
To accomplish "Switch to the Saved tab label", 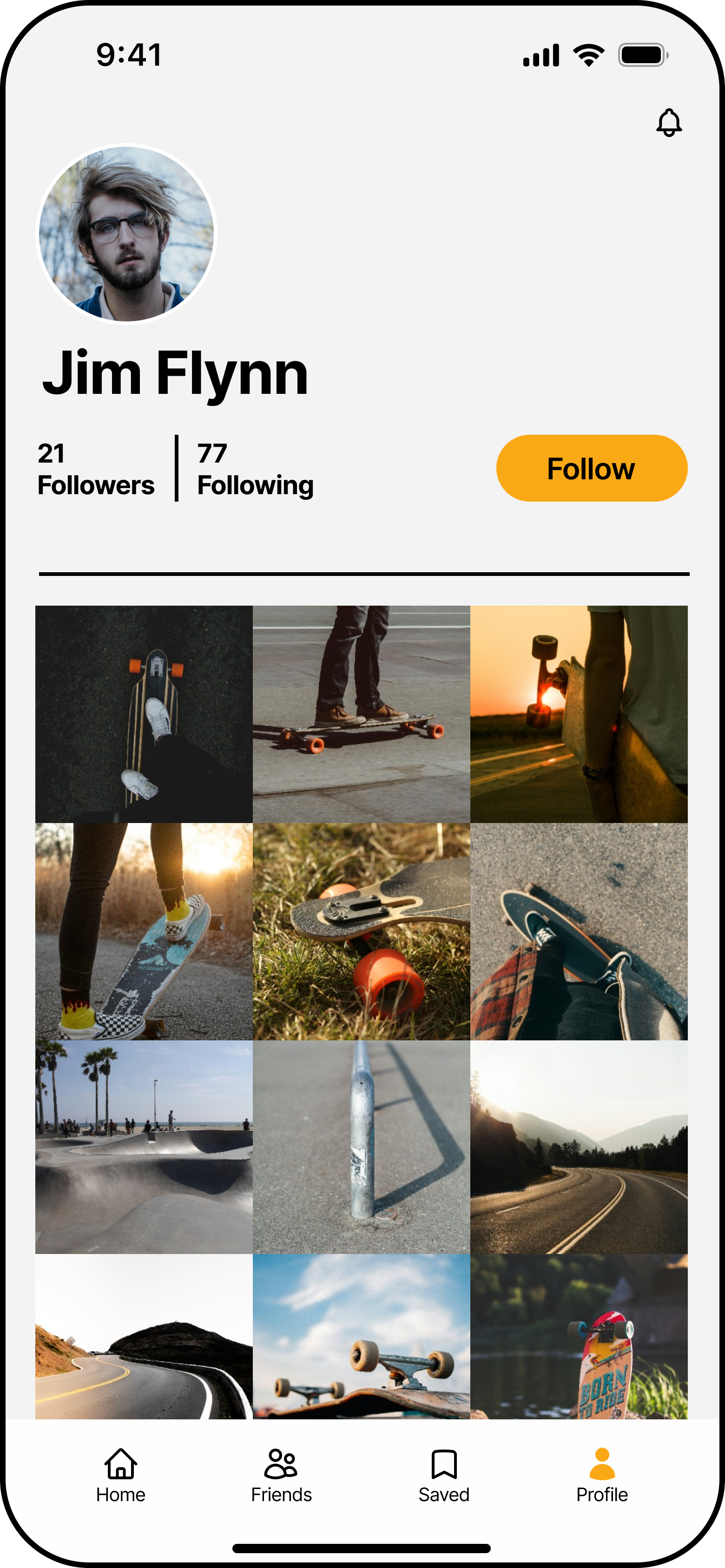I will click(x=443, y=1494).
